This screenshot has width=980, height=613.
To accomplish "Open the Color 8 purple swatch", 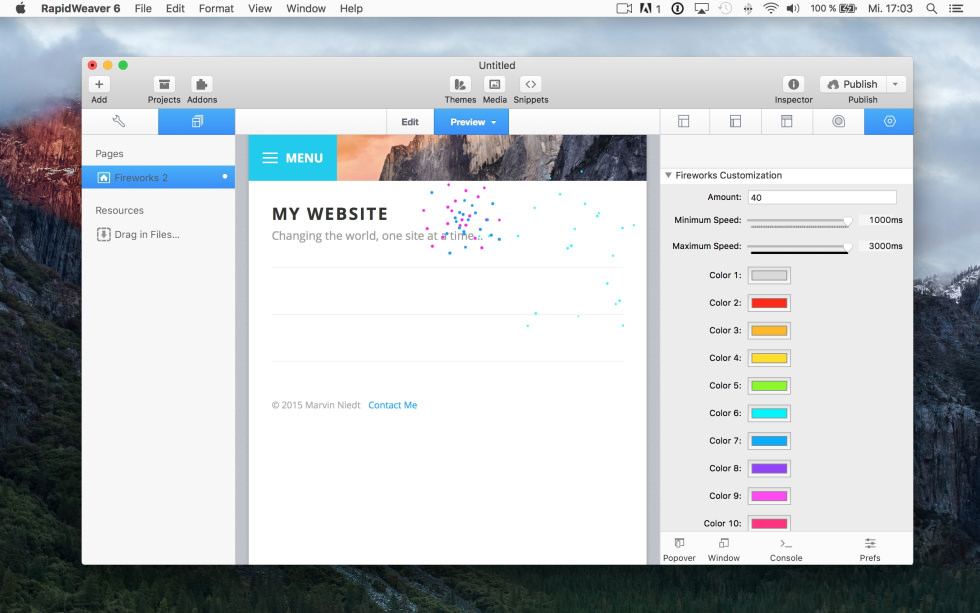I will pyautogui.click(x=769, y=468).
